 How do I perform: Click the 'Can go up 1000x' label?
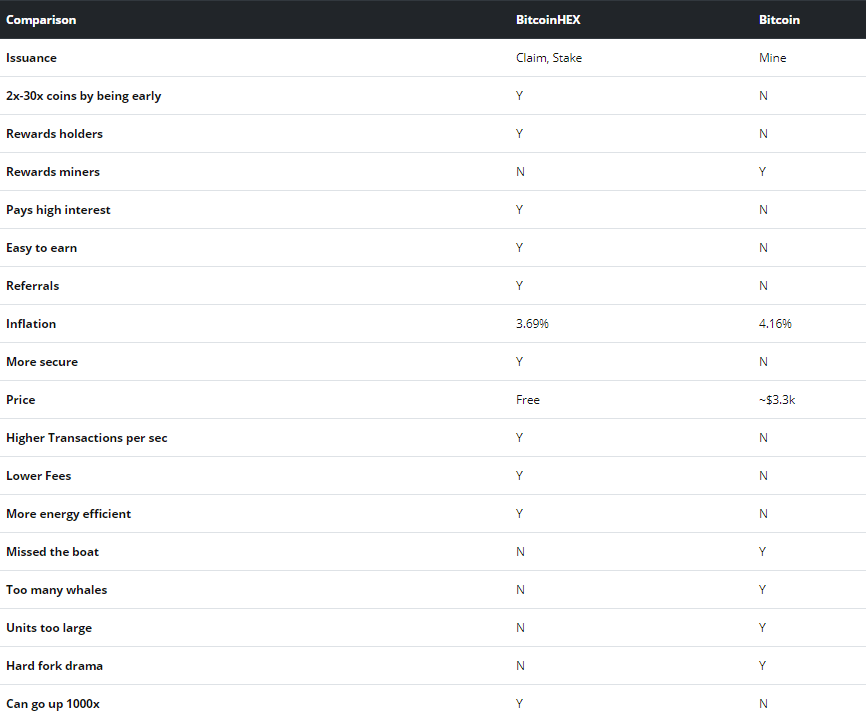pos(53,704)
